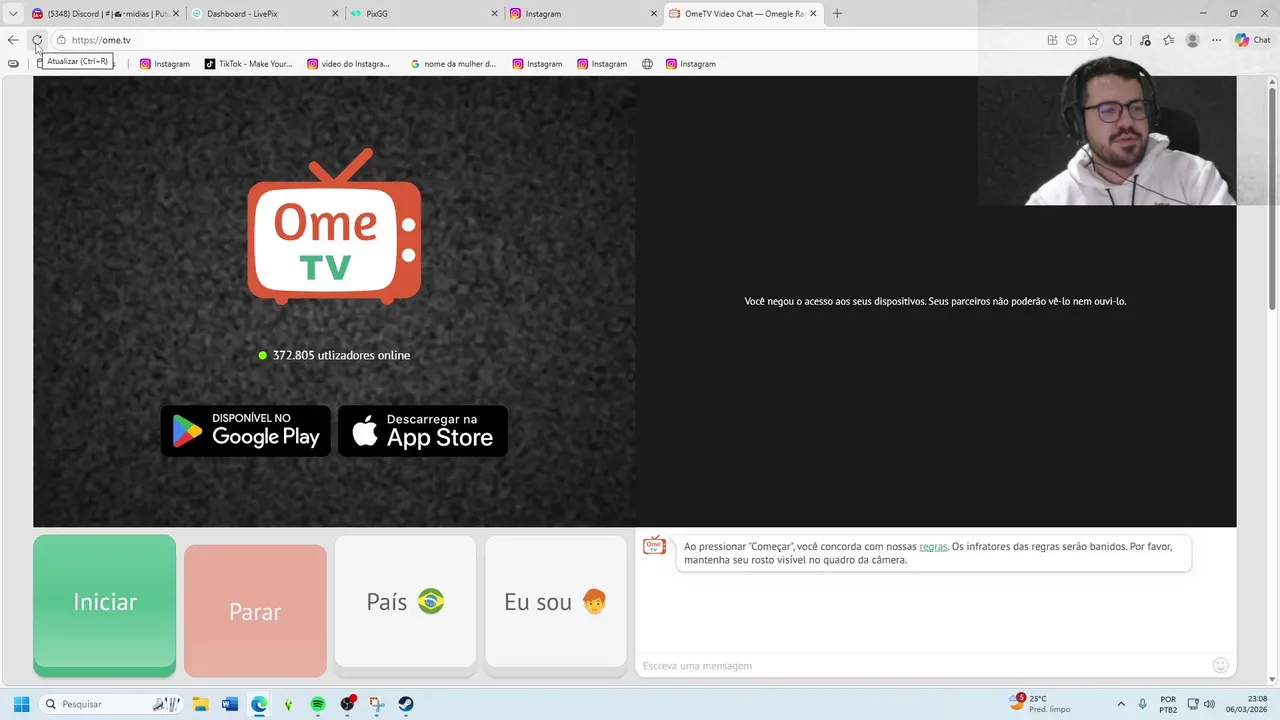The width and height of the screenshot is (1280, 720).
Task: Click the browser back arrow
Action: click(13, 40)
